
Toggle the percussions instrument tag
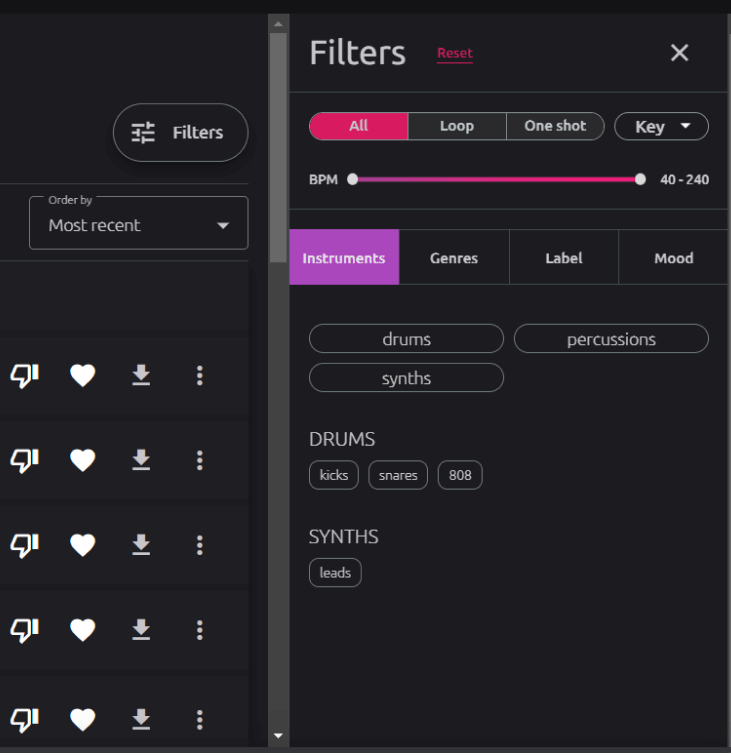click(611, 339)
